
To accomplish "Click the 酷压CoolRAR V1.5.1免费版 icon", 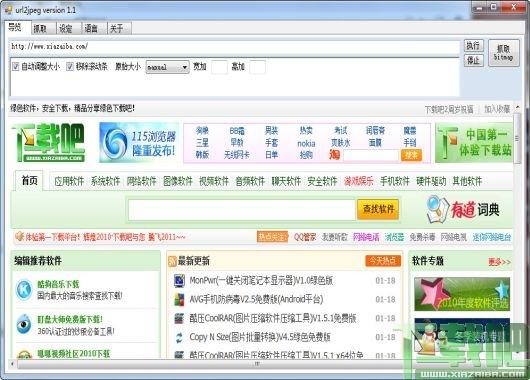I will [x=179, y=318].
